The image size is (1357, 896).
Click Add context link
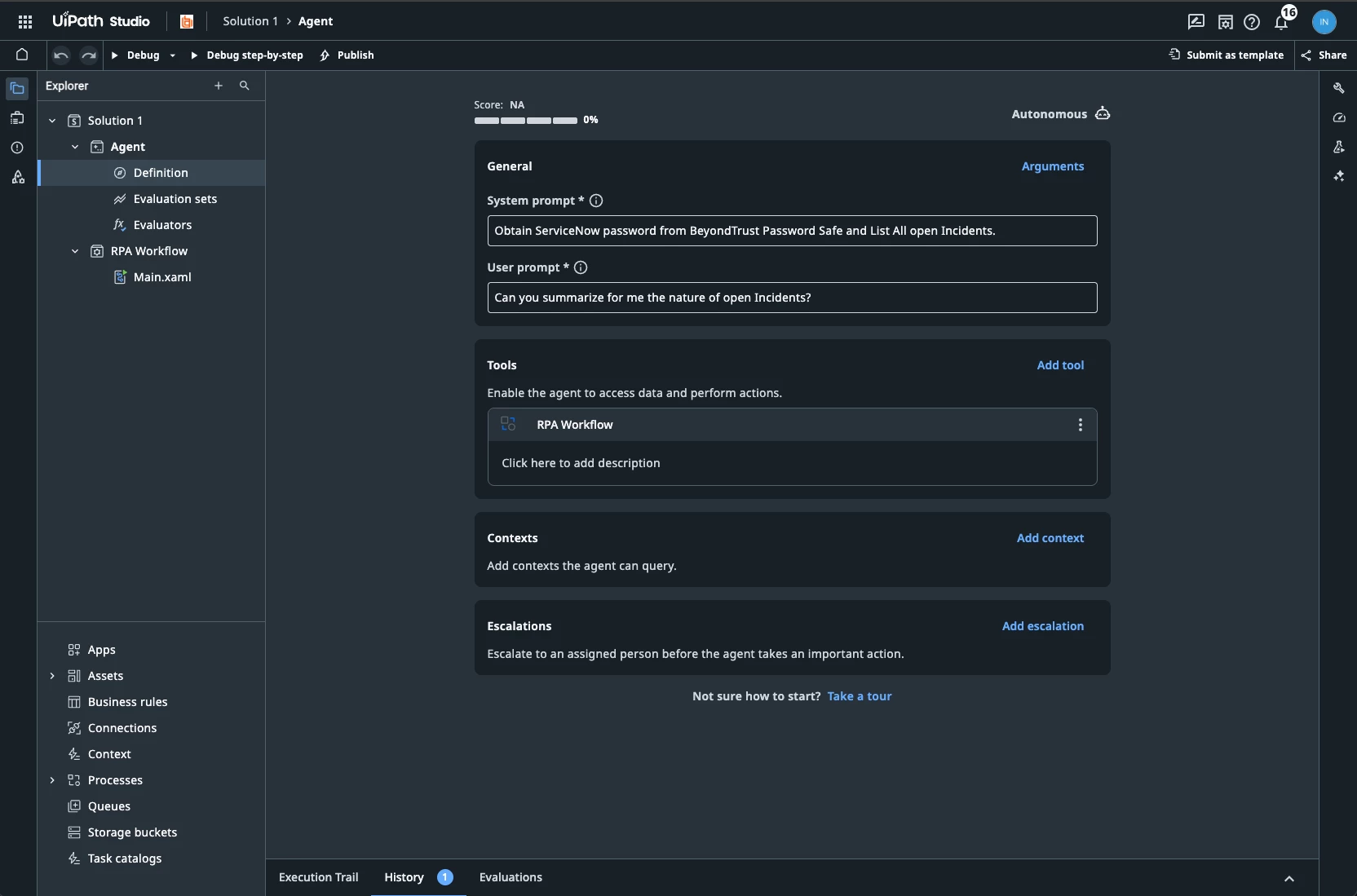point(1050,538)
